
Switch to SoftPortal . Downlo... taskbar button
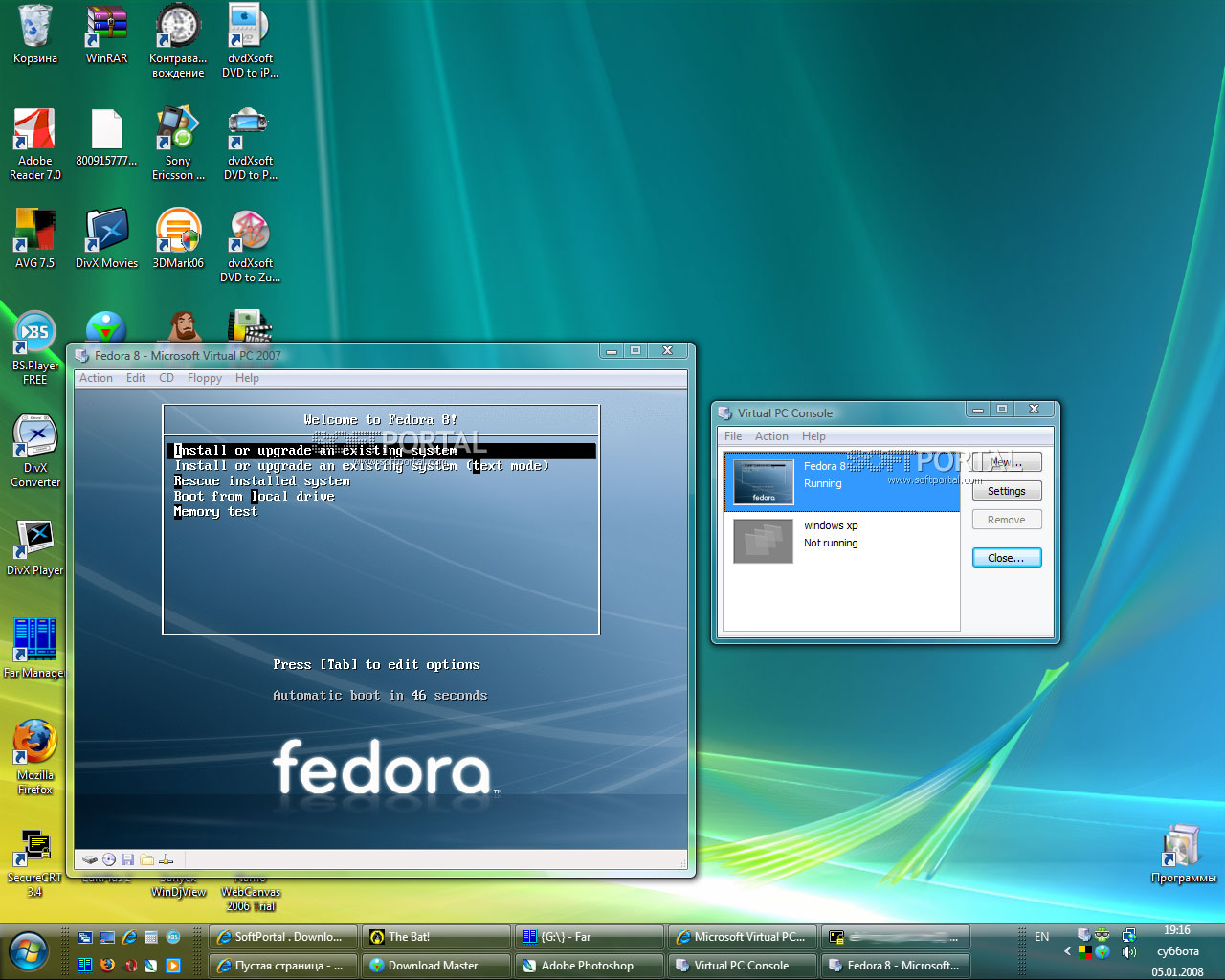tap(282, 937)
